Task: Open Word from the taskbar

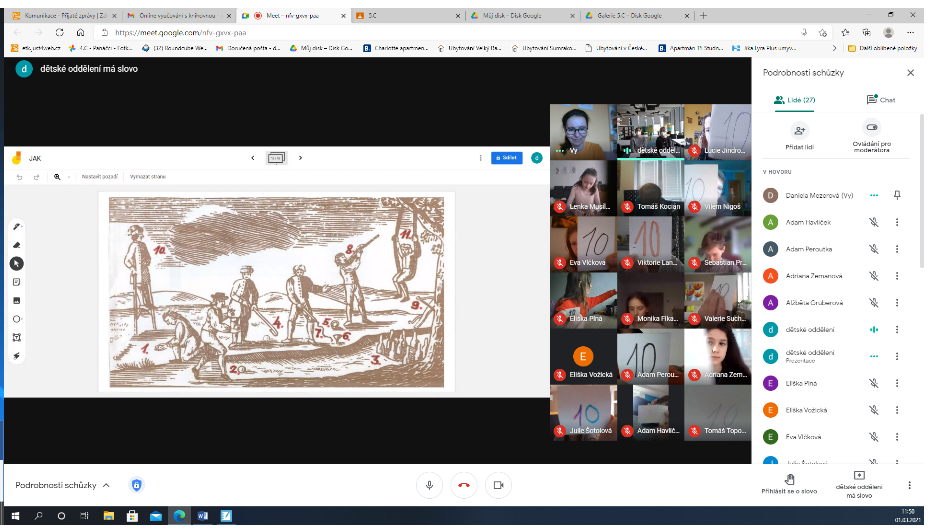Action: point(203,516)
